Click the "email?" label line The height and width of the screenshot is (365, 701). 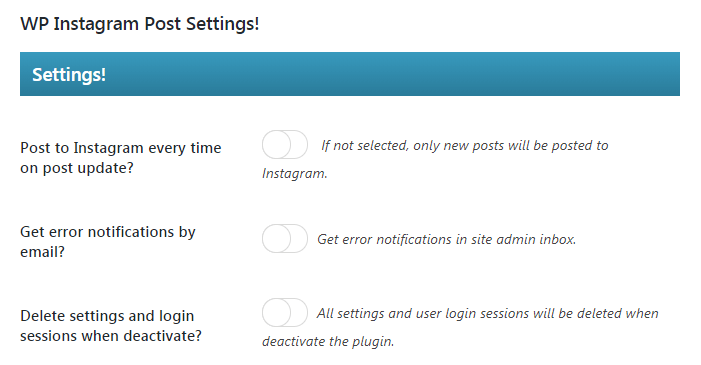tap(42, 252)
